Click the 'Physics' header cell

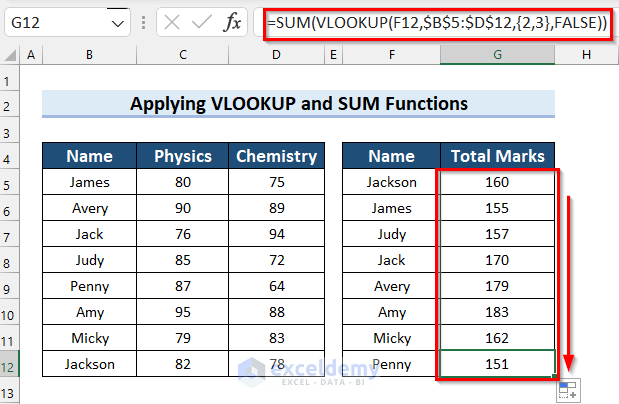pos(183,156)
